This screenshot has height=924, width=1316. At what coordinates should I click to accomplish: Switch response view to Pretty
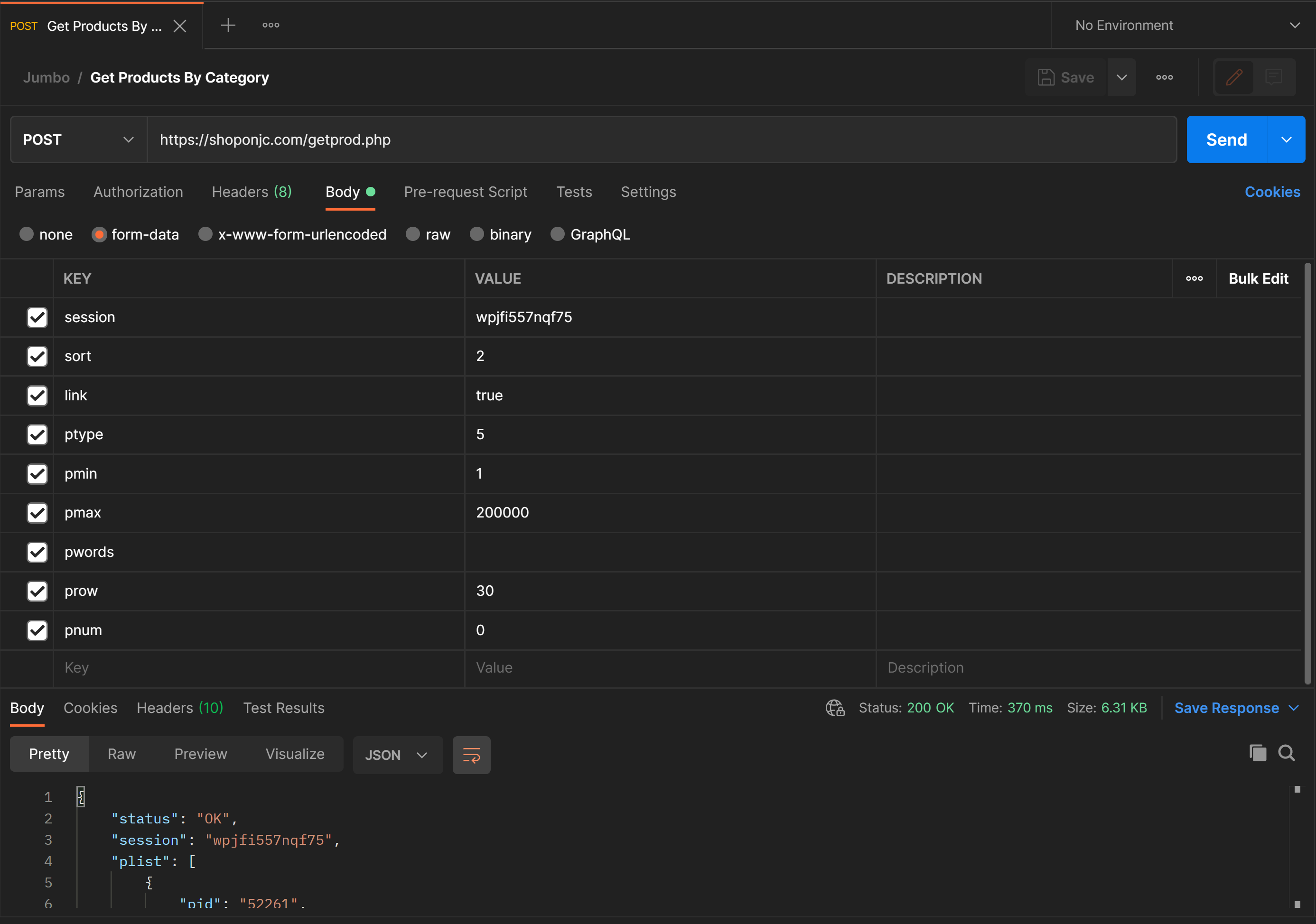[x=49, y=755]
